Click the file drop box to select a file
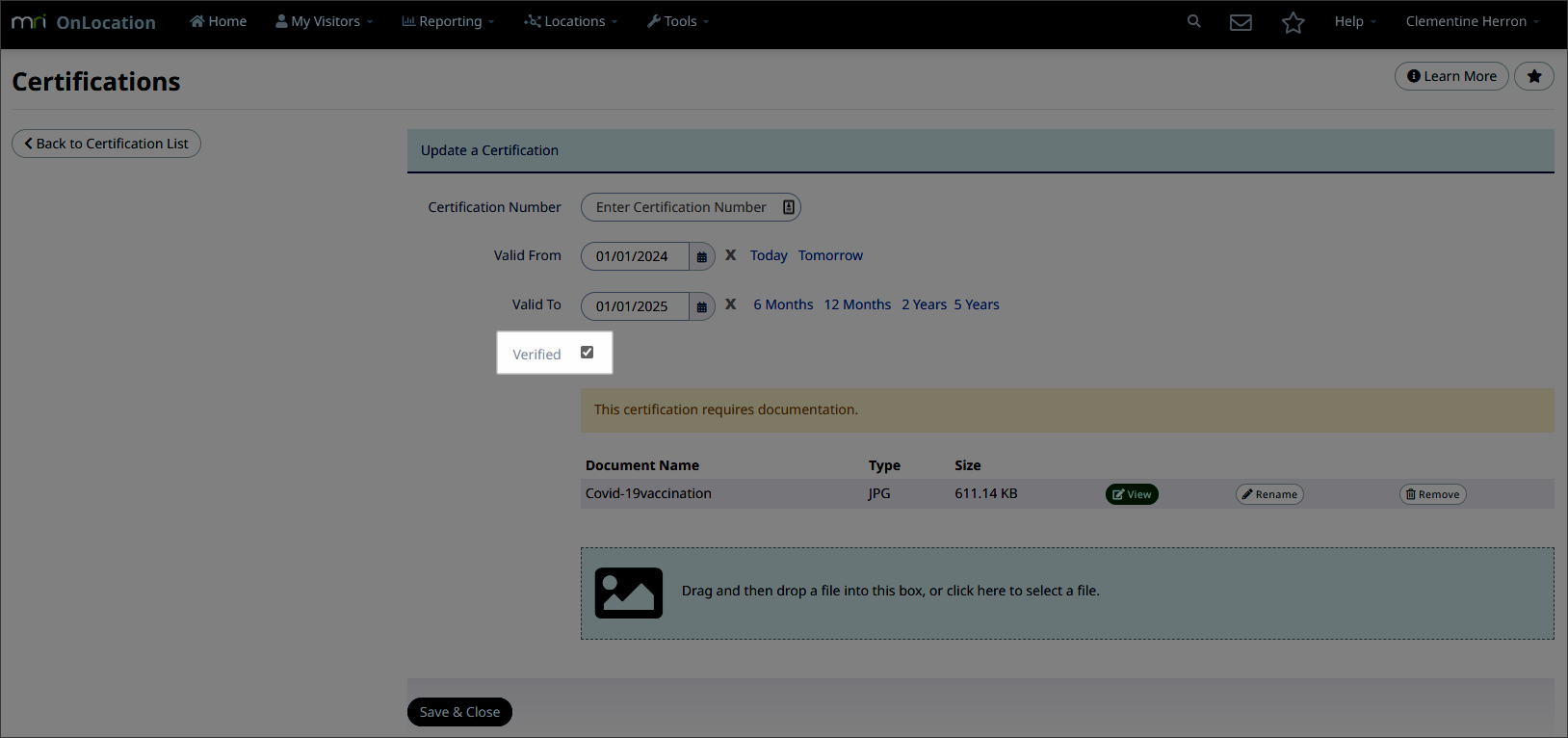Screen dimensions: 1568x738 (x=1067, y=593)
